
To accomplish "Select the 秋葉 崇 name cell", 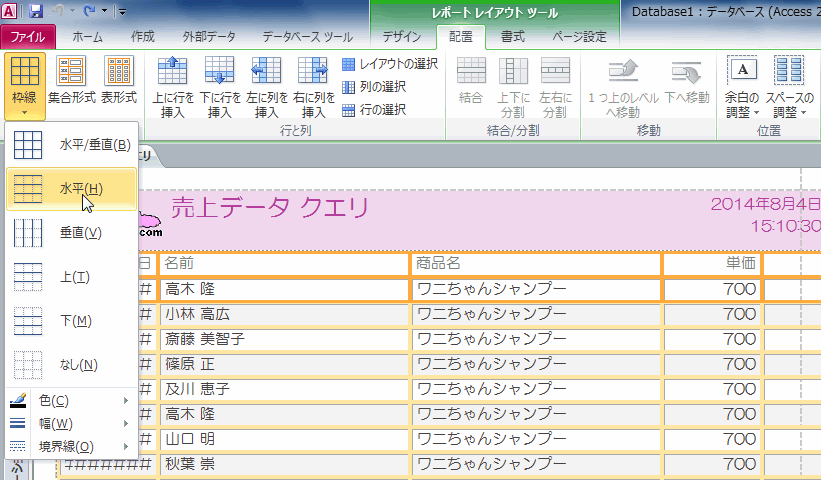I will [x=283, y=464].
